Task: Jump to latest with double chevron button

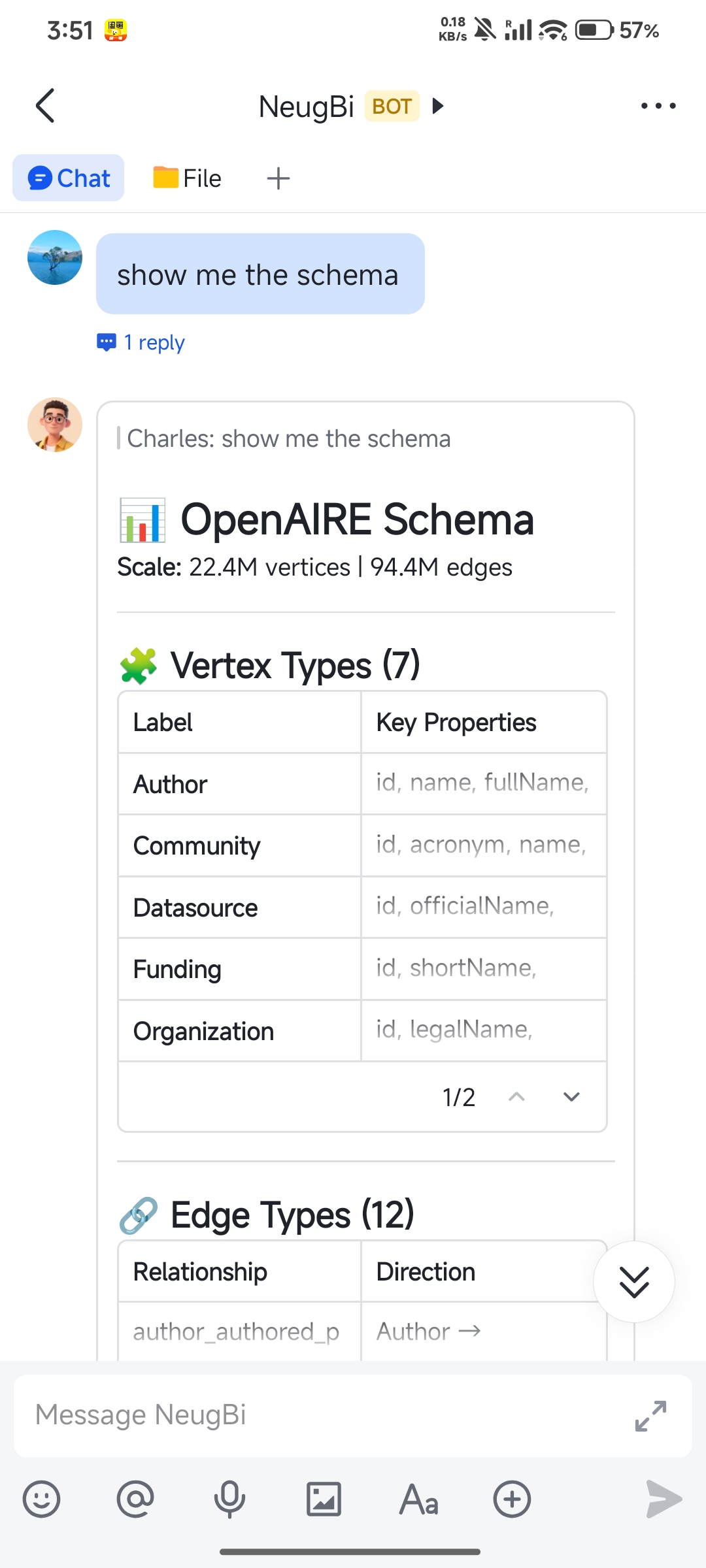Action: (x=634, y=1282)
